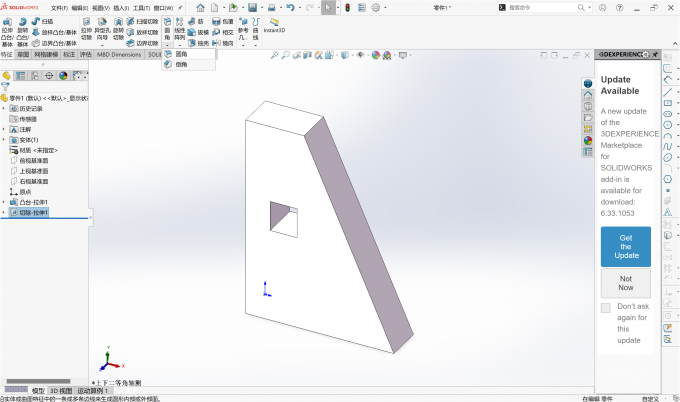Select the 放样切除 lofted cut tool
The image size is (680, 402).
click(143, 32)
